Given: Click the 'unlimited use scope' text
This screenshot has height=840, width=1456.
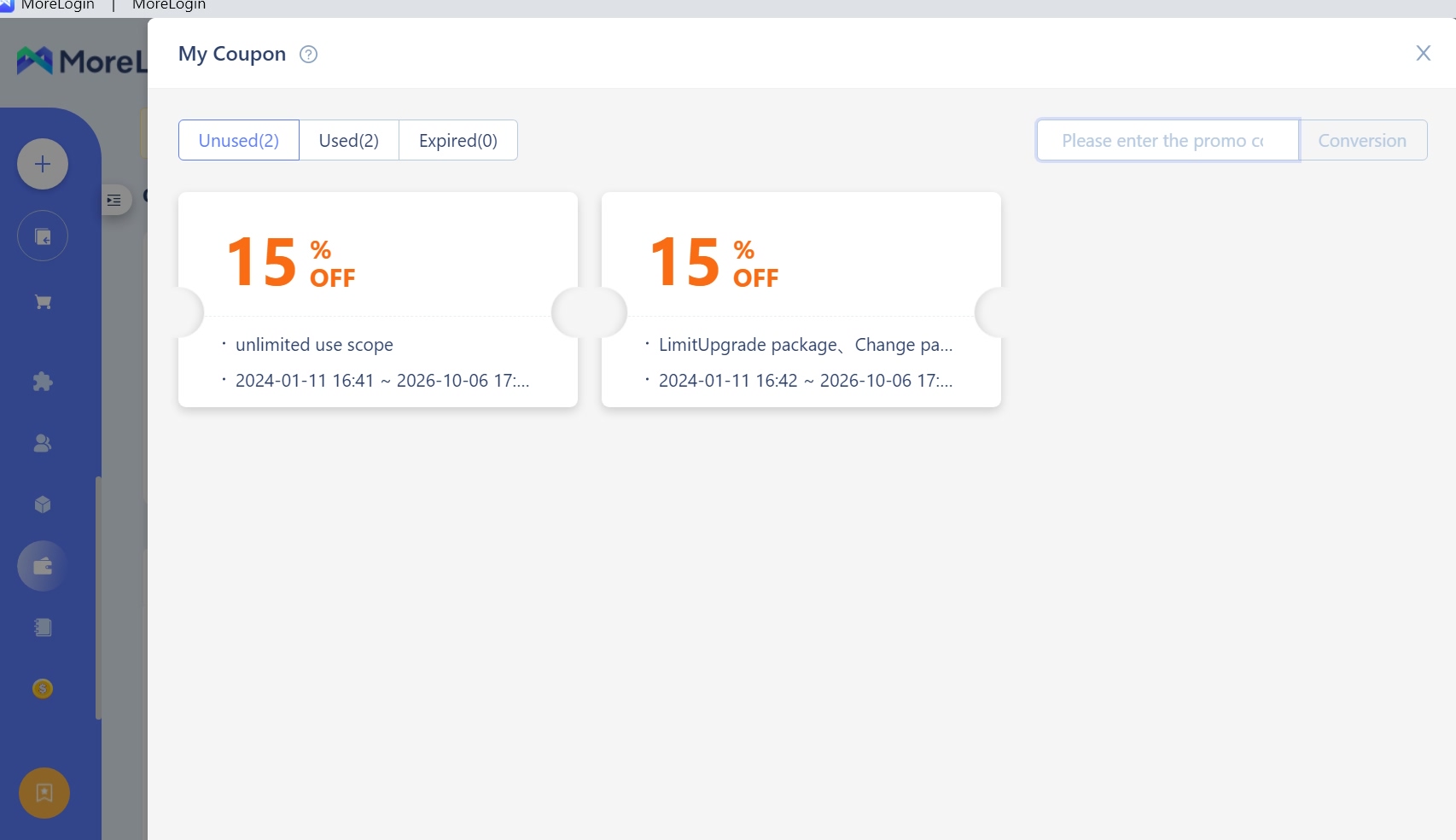Looking at the screenshot, I should [314, 345].
